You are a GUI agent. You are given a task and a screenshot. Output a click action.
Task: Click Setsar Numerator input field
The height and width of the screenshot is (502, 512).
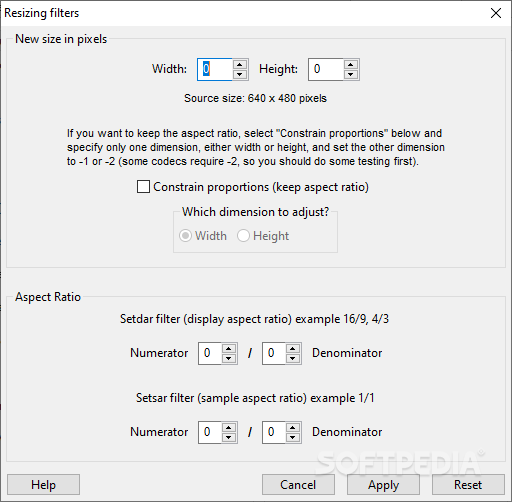(x=210, y=432)
